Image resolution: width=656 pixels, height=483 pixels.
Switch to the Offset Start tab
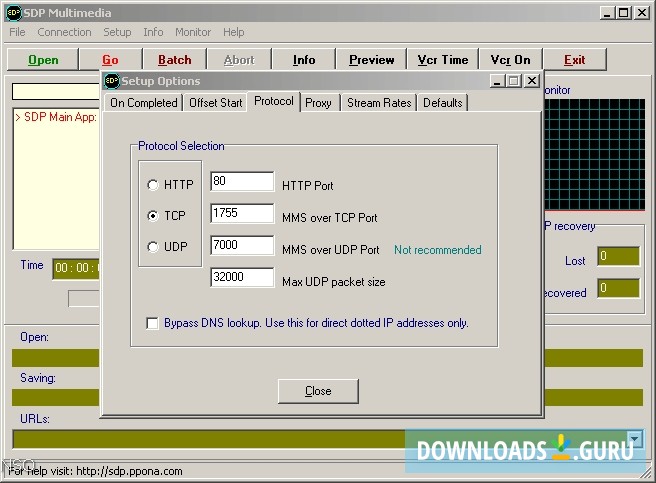point(215,103)
